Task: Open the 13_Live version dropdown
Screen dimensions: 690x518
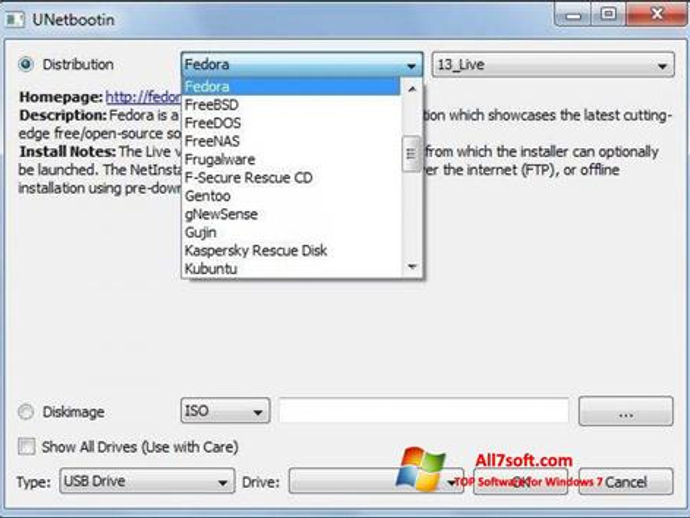Action: [x=553, y=65]
